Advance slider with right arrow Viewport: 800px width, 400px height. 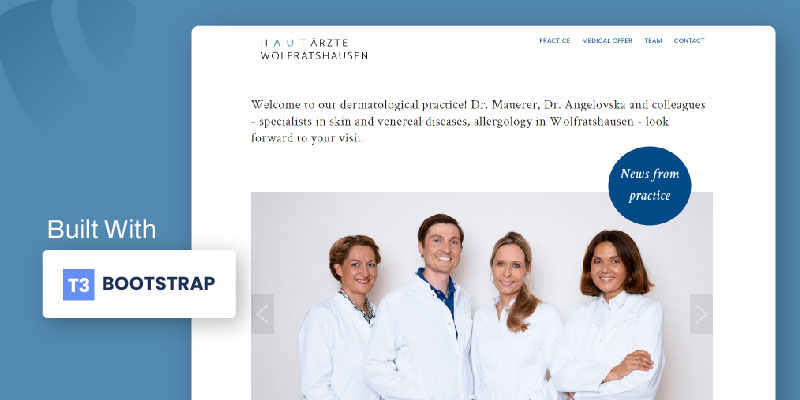click(x=701, y=314)
